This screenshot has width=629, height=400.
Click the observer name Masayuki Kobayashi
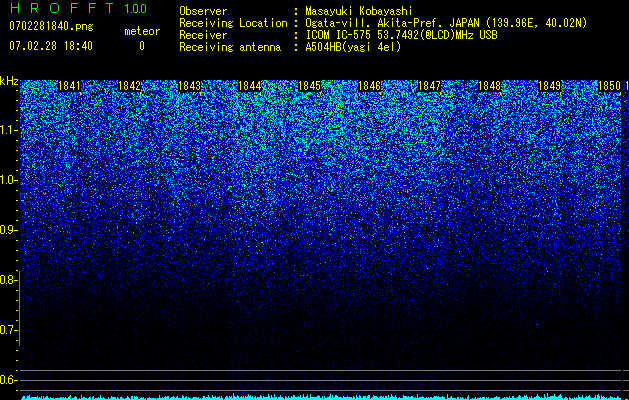coord(359,11)
